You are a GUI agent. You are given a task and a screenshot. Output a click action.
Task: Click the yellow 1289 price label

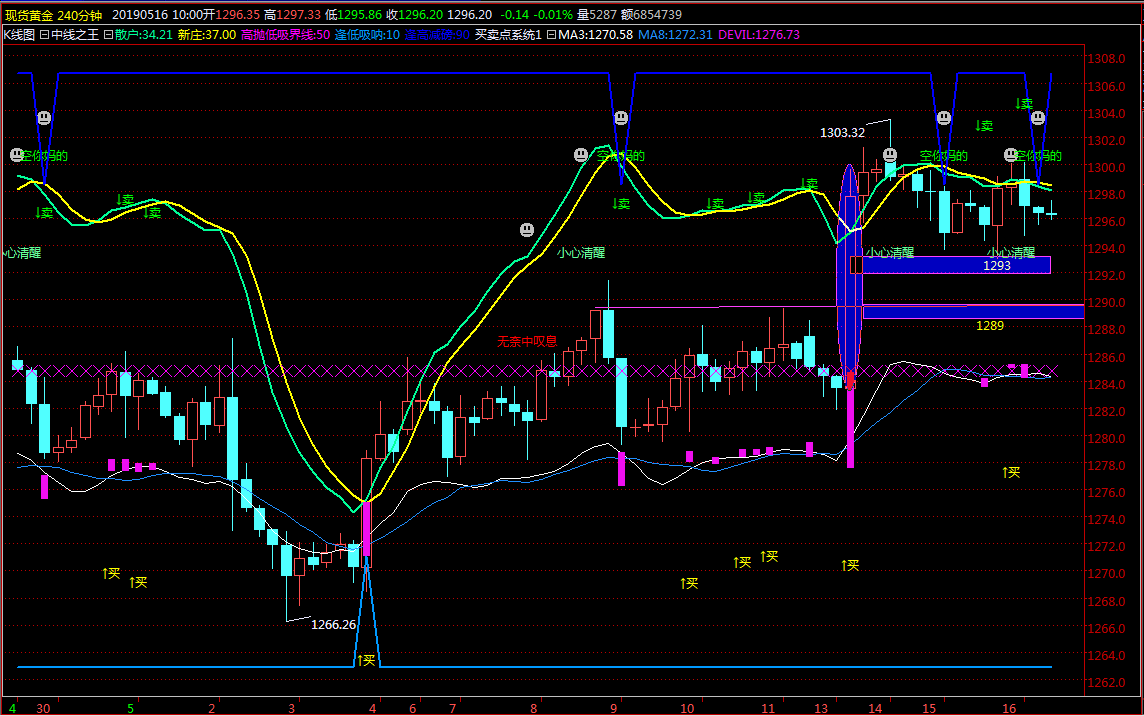(x=990, y=326)
